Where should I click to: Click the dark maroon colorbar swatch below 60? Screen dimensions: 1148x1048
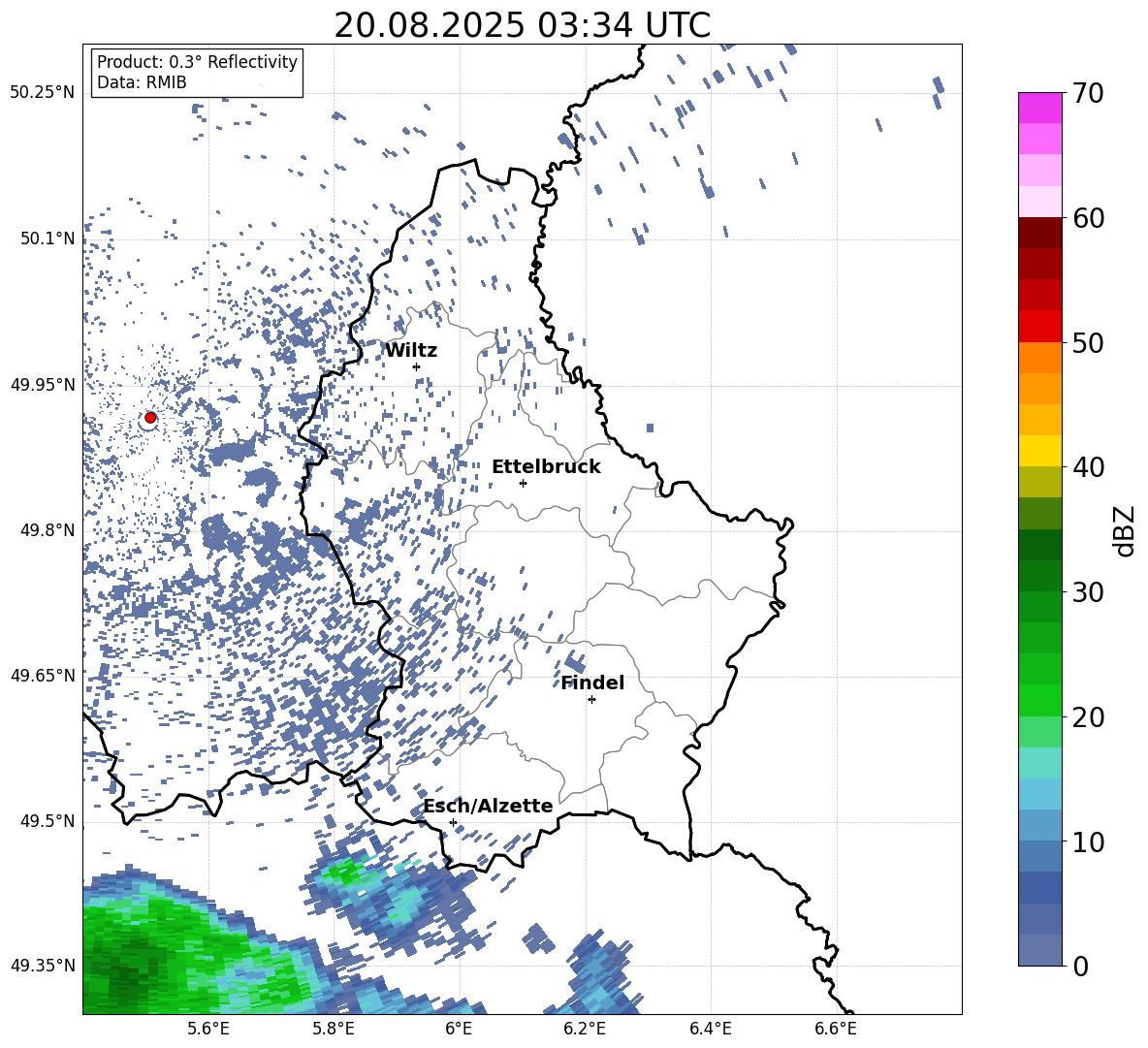1039,233
